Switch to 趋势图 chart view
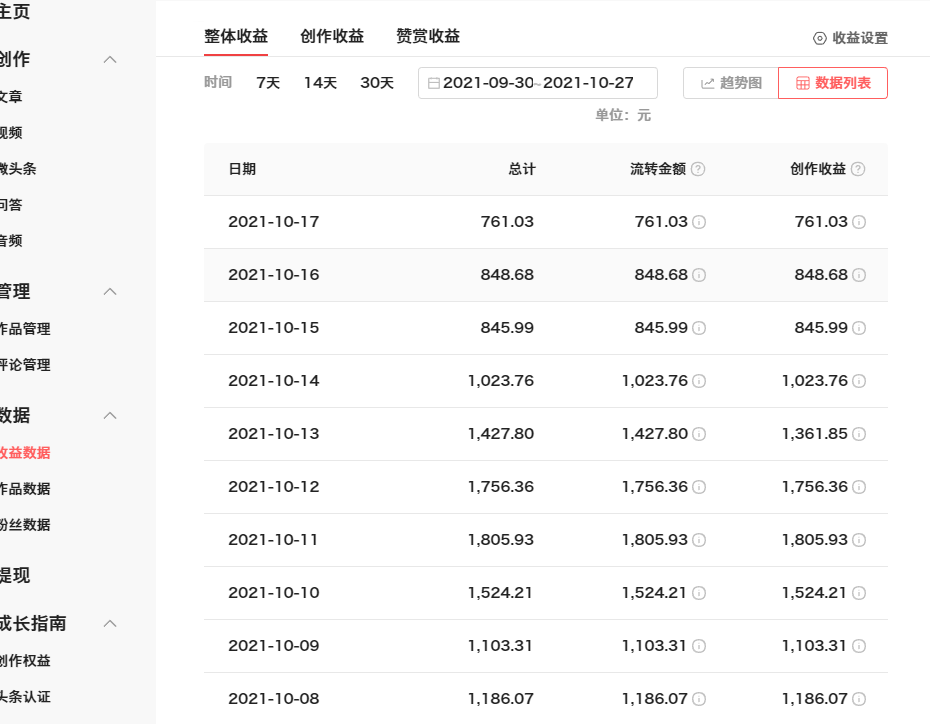This screenshot has width=930, height=724. (731, 83)
